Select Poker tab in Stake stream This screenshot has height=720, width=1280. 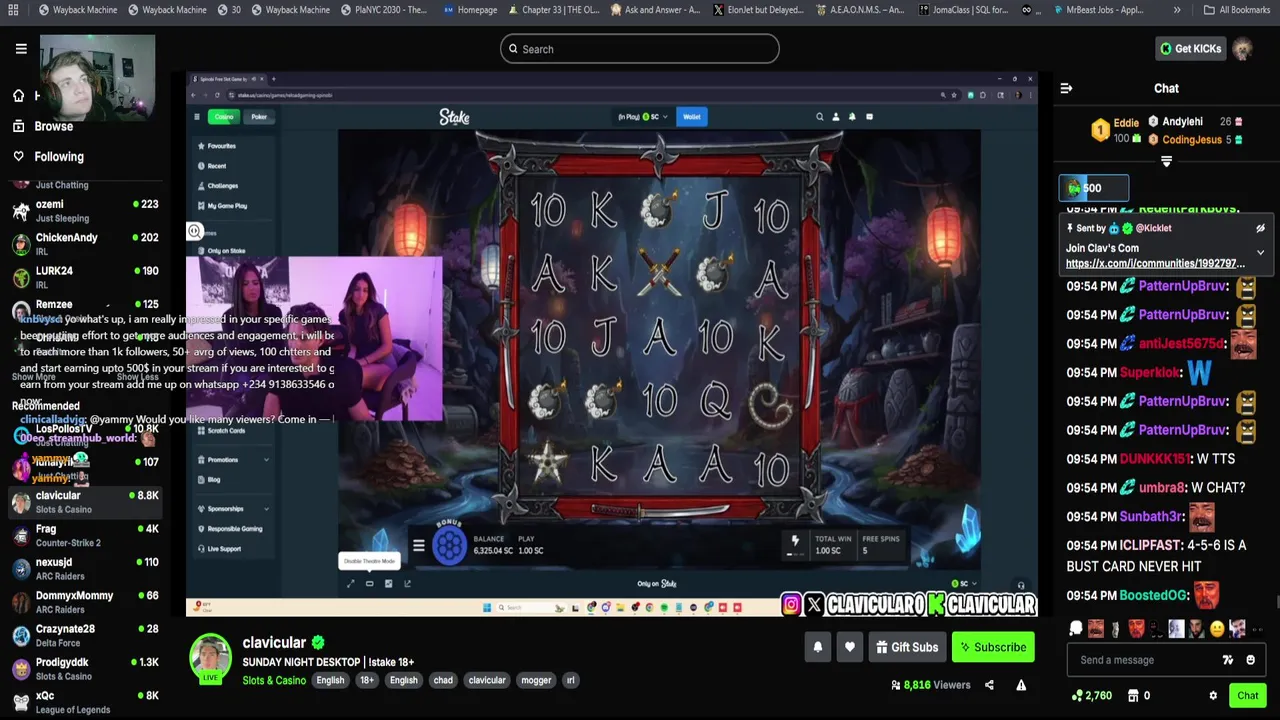(259, 117)
